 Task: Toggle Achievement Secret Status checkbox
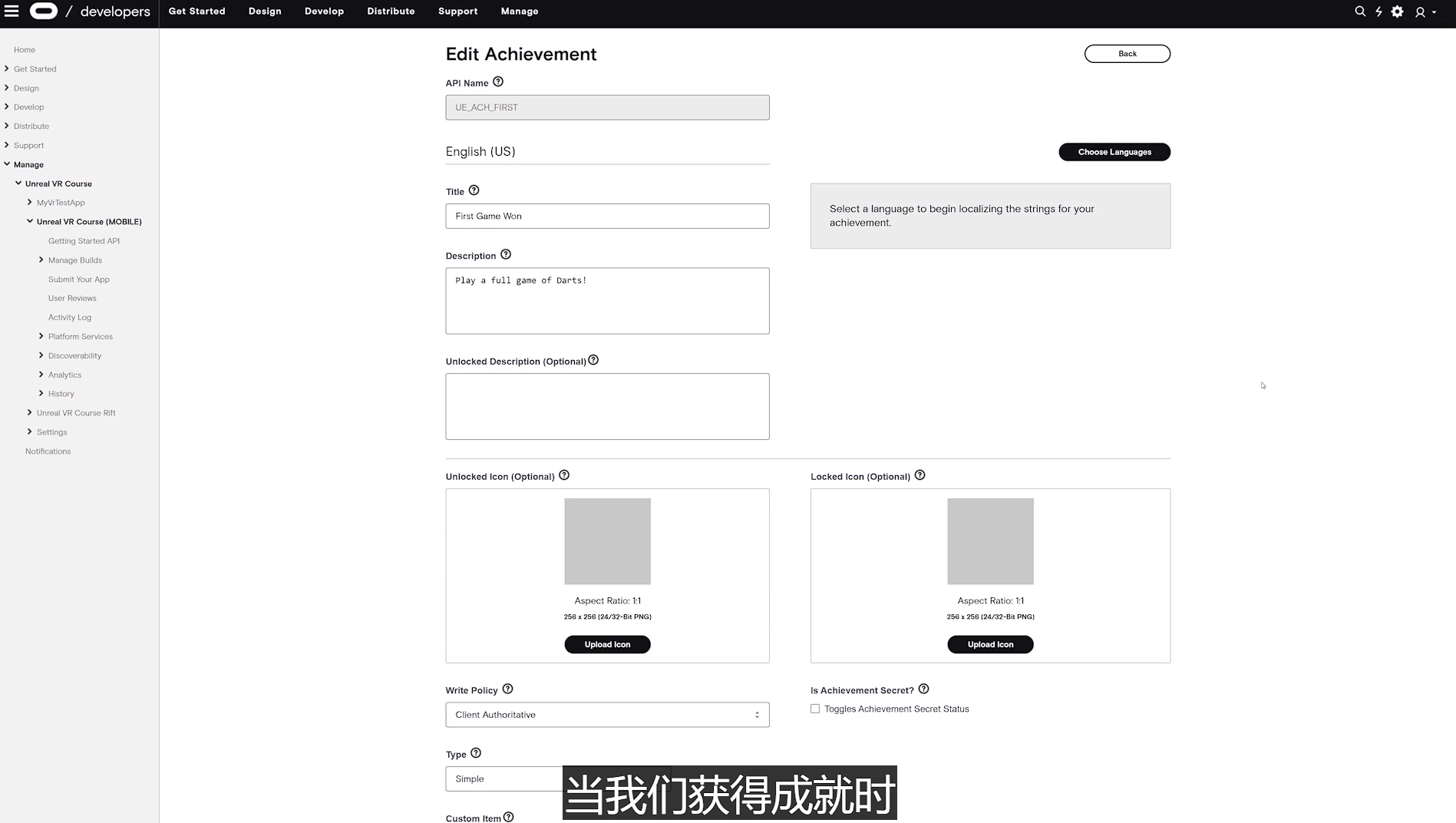tap(815, 709)
